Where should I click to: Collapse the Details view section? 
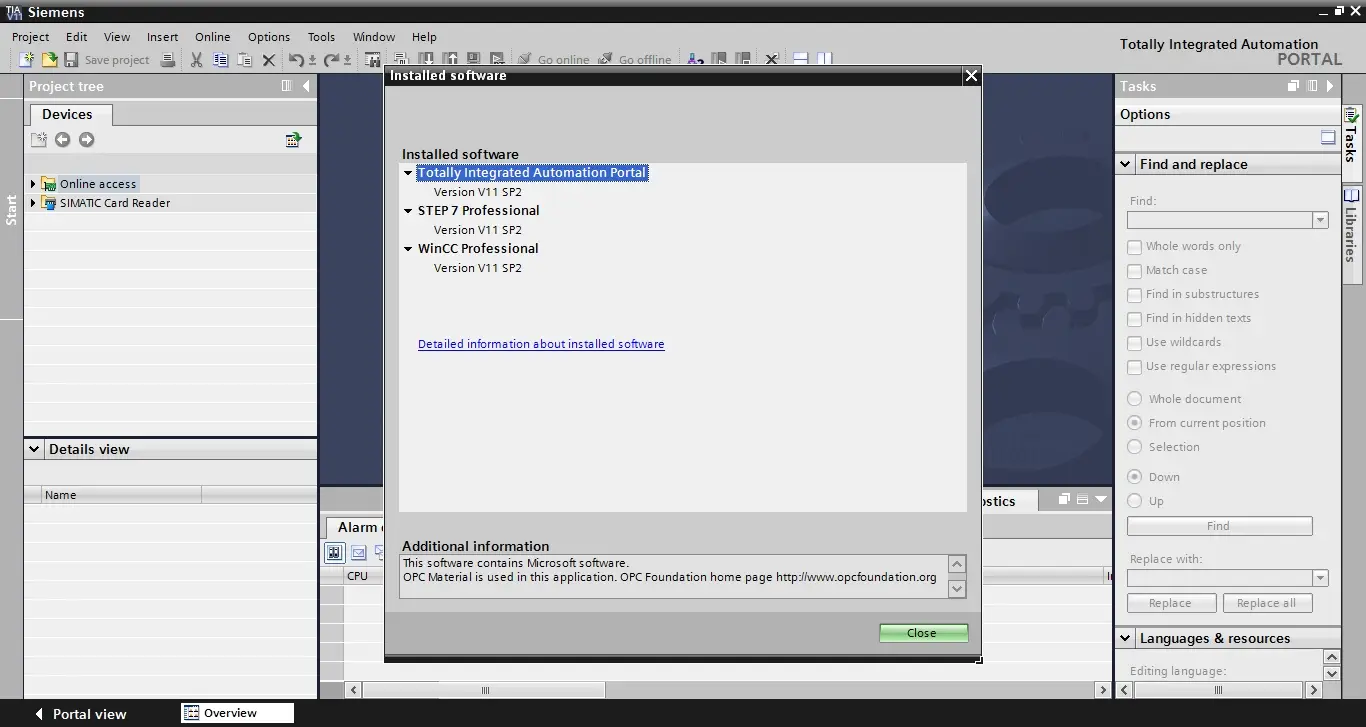34,449
